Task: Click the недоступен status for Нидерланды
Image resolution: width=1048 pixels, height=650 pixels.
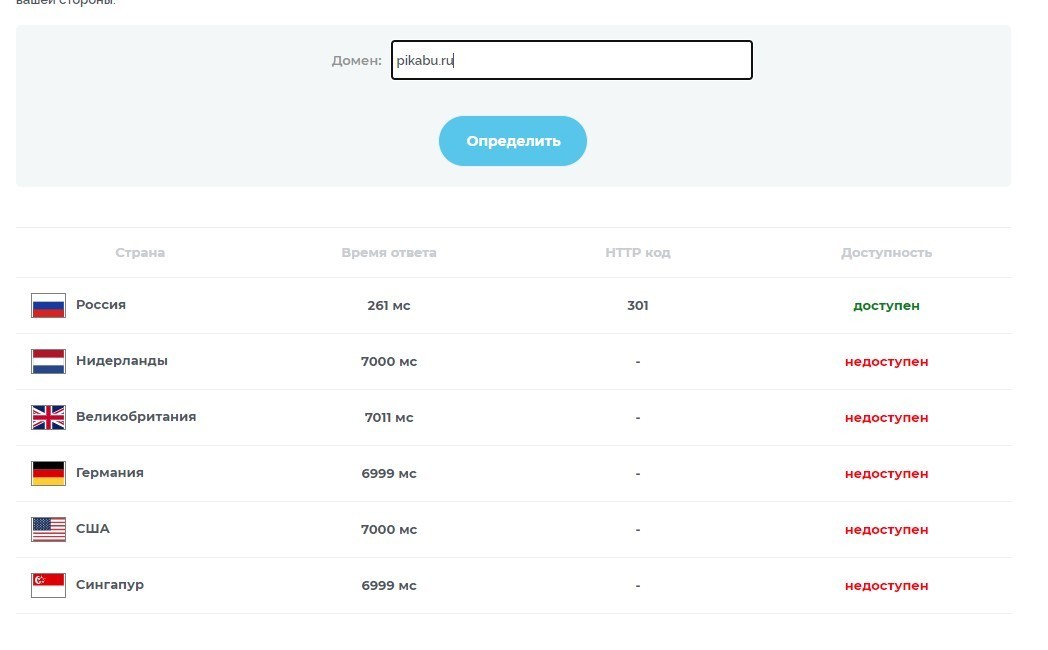Action: click(x=886, y=362)
